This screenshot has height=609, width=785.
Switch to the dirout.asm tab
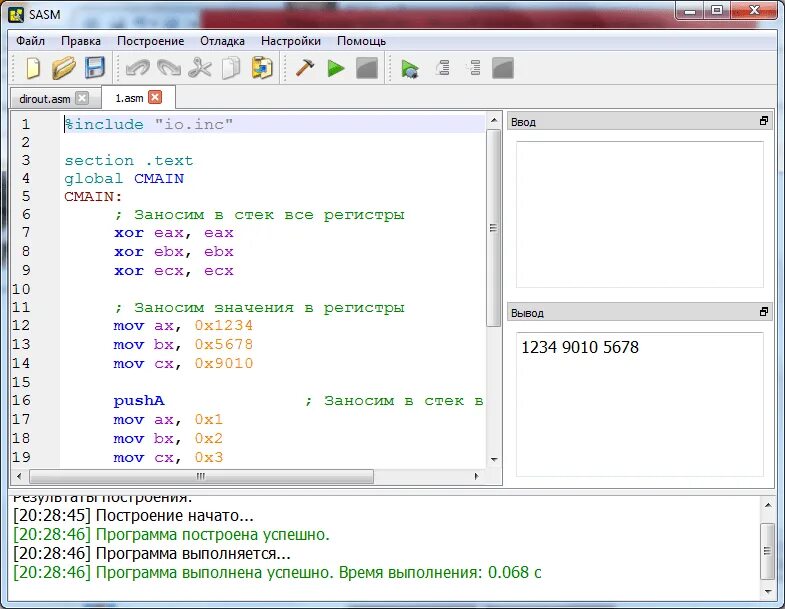45,99
